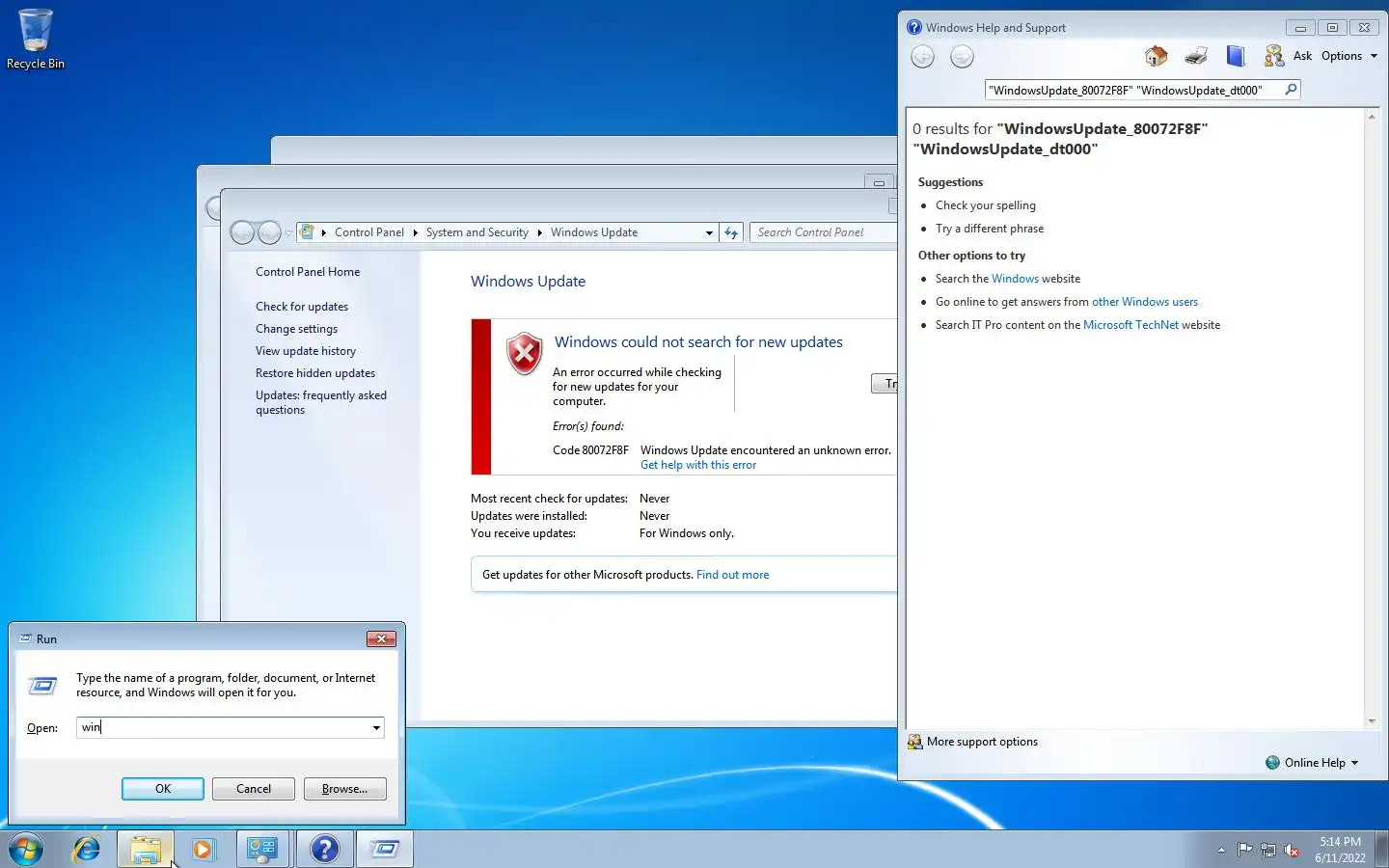
Task: Click network tray icon
Action: pos(1268,850)
